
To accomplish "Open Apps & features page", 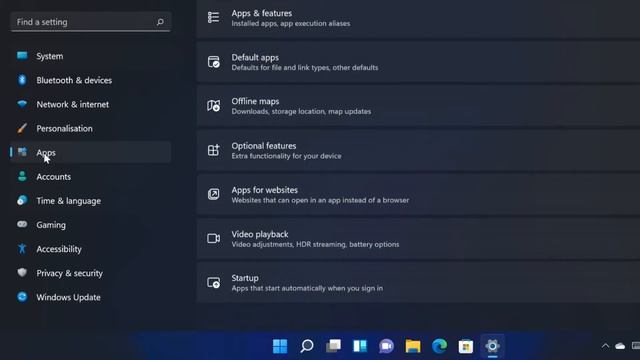I will pyautogui.click(x=418, y=19).
